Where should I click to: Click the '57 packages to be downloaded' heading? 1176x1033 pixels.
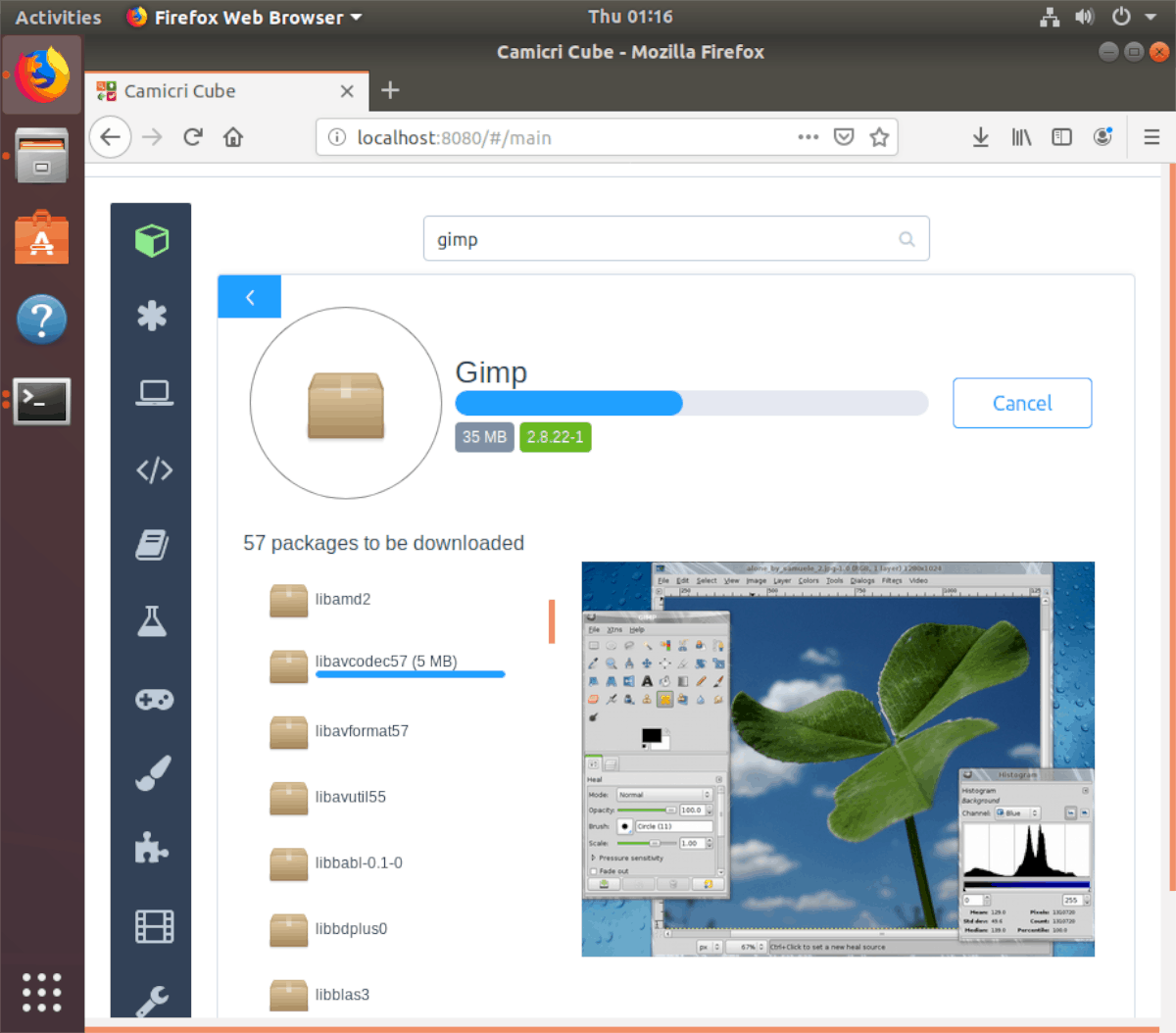(383, 543)
